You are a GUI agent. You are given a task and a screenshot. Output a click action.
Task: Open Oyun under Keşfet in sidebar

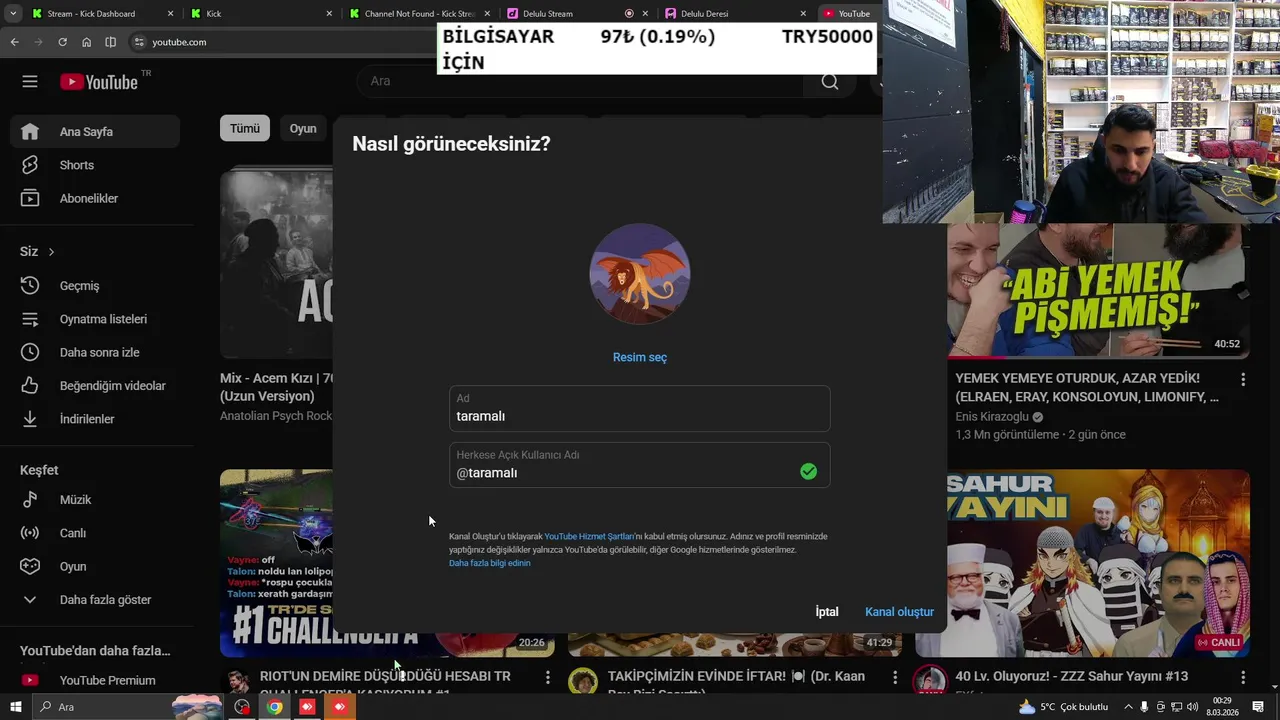click(x=95, y=566)
